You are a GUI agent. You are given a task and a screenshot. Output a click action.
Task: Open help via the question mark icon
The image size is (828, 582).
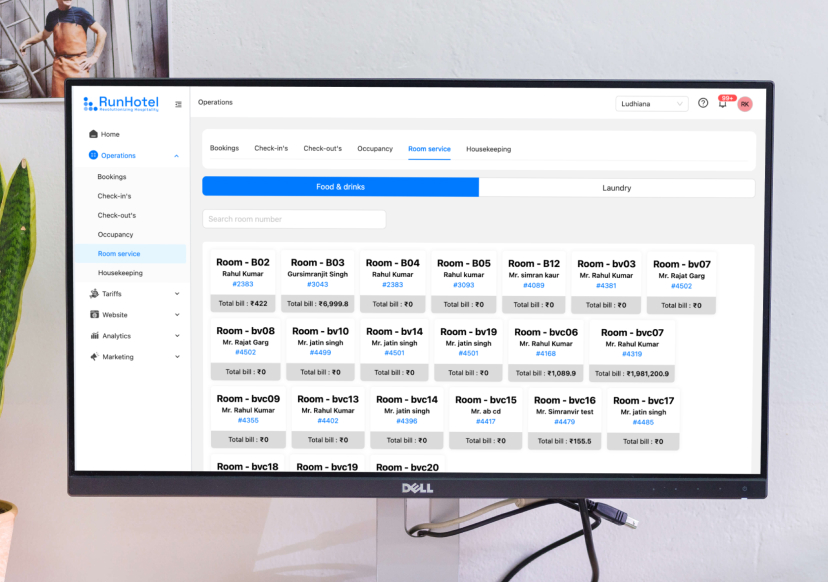click(x=703, y=103)
